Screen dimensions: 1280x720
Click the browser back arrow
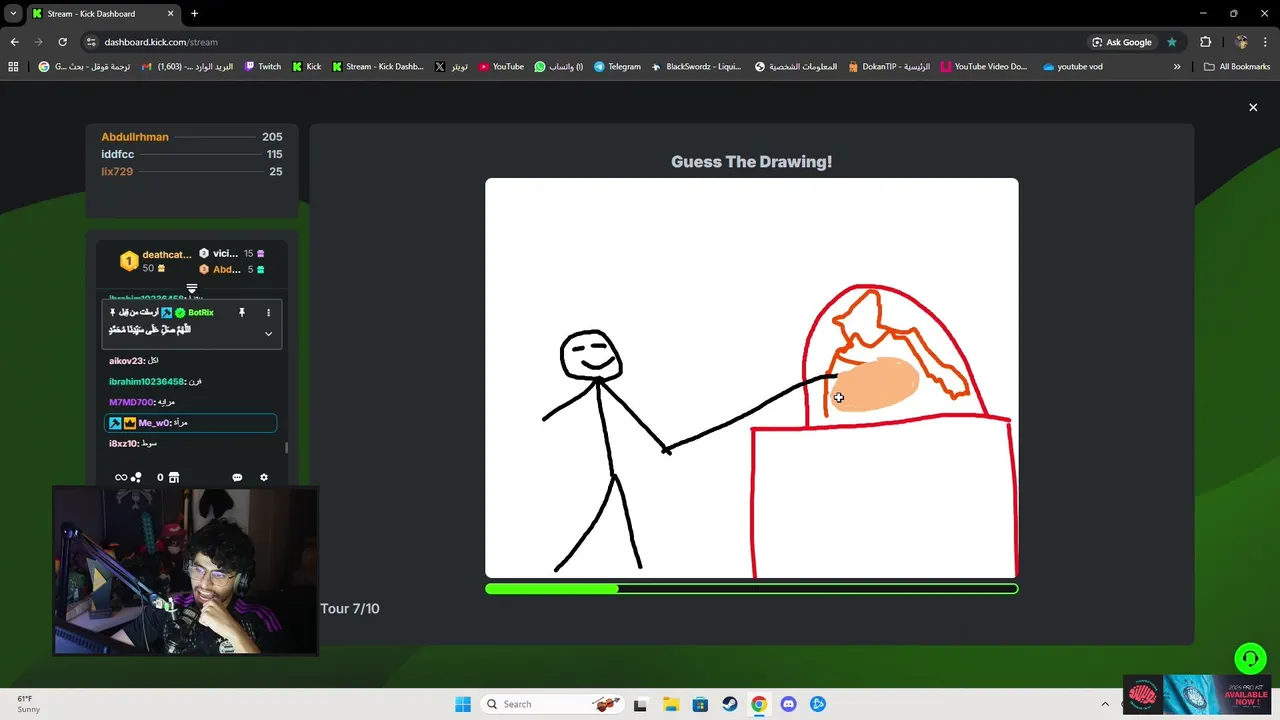click(14, 42)
